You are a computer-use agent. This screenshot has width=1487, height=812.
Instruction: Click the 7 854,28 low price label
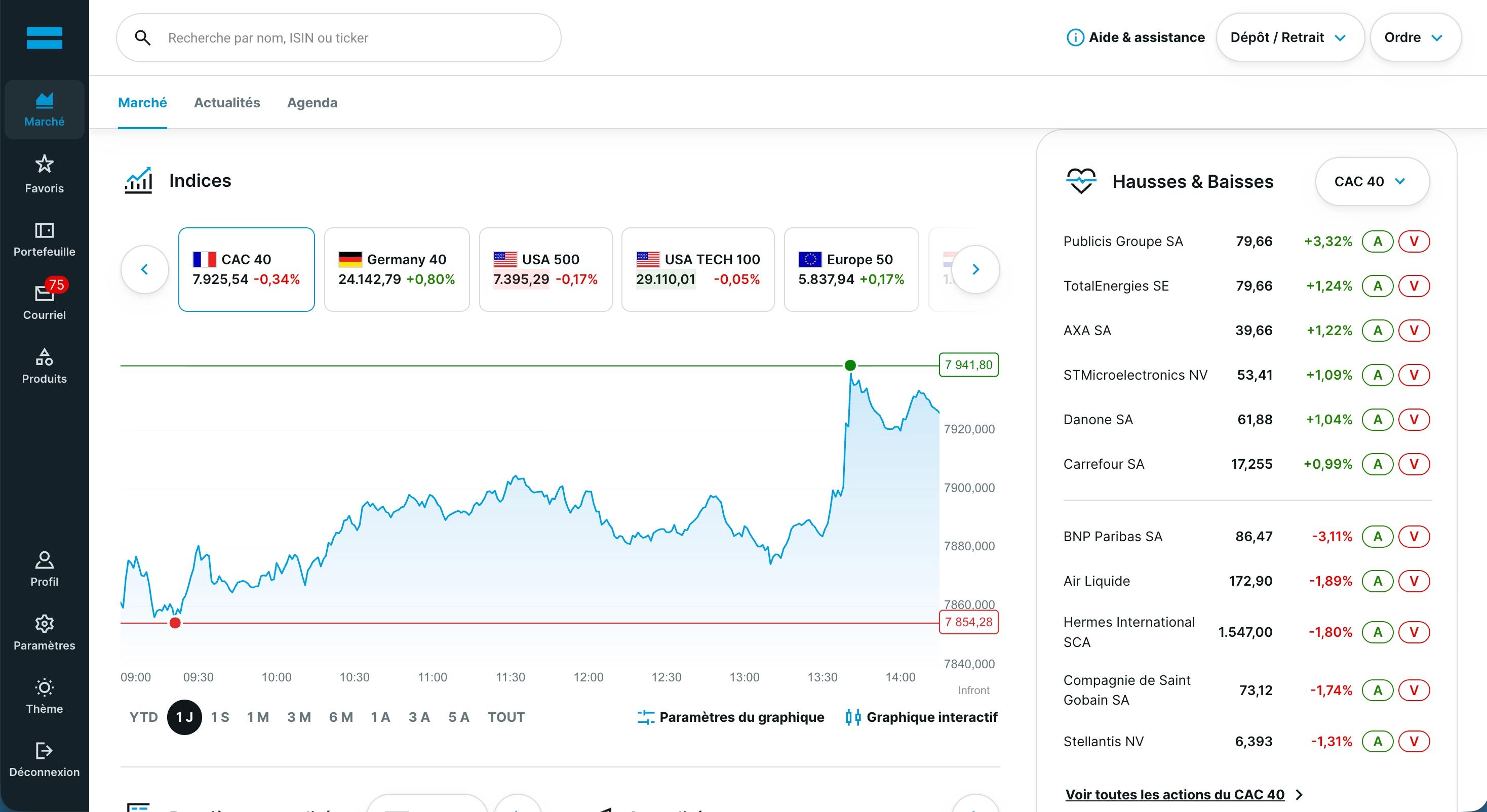[x=969, y=622]
